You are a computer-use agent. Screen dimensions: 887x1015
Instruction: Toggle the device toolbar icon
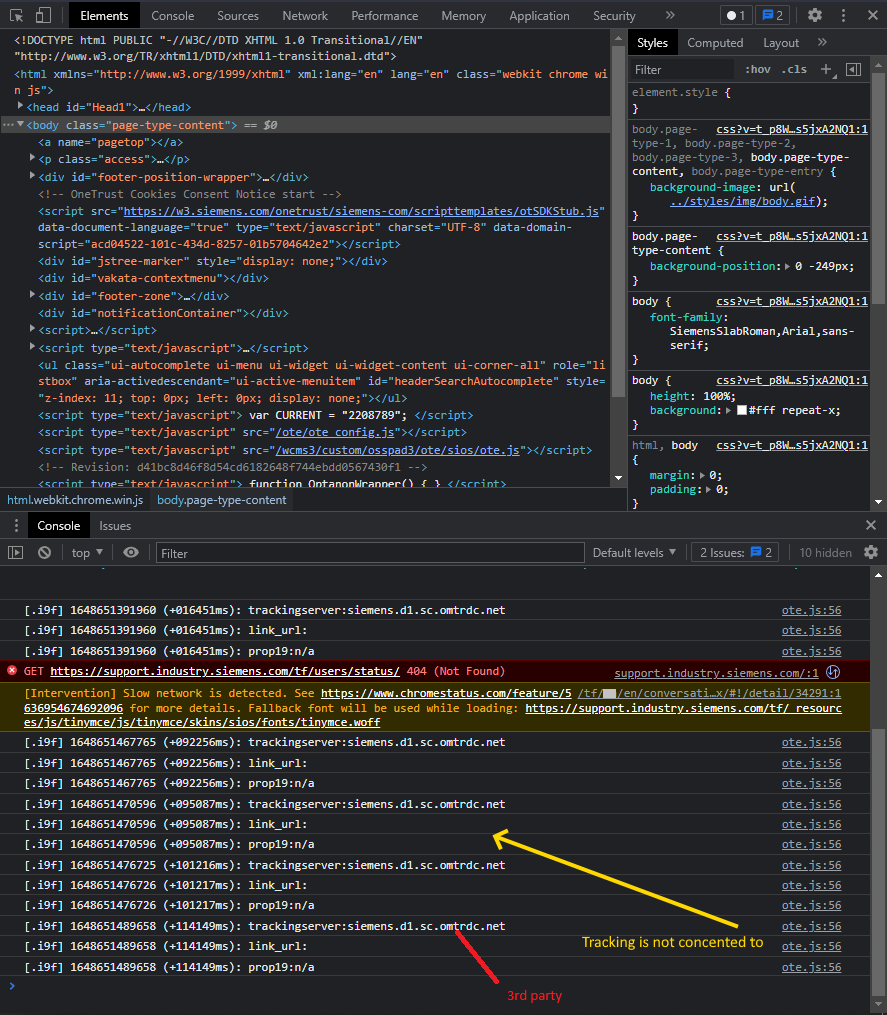click(x=43, y=15)
